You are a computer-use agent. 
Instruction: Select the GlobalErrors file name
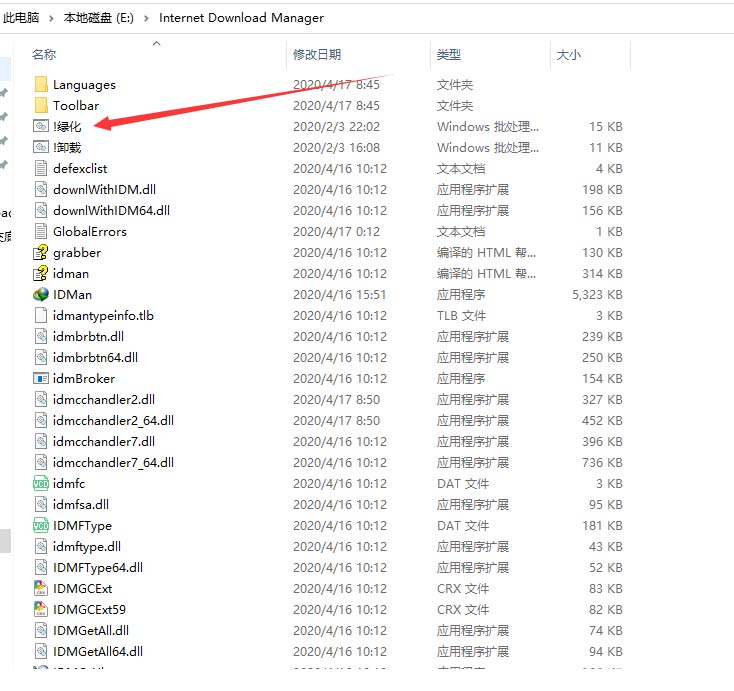tap(90, 231)
